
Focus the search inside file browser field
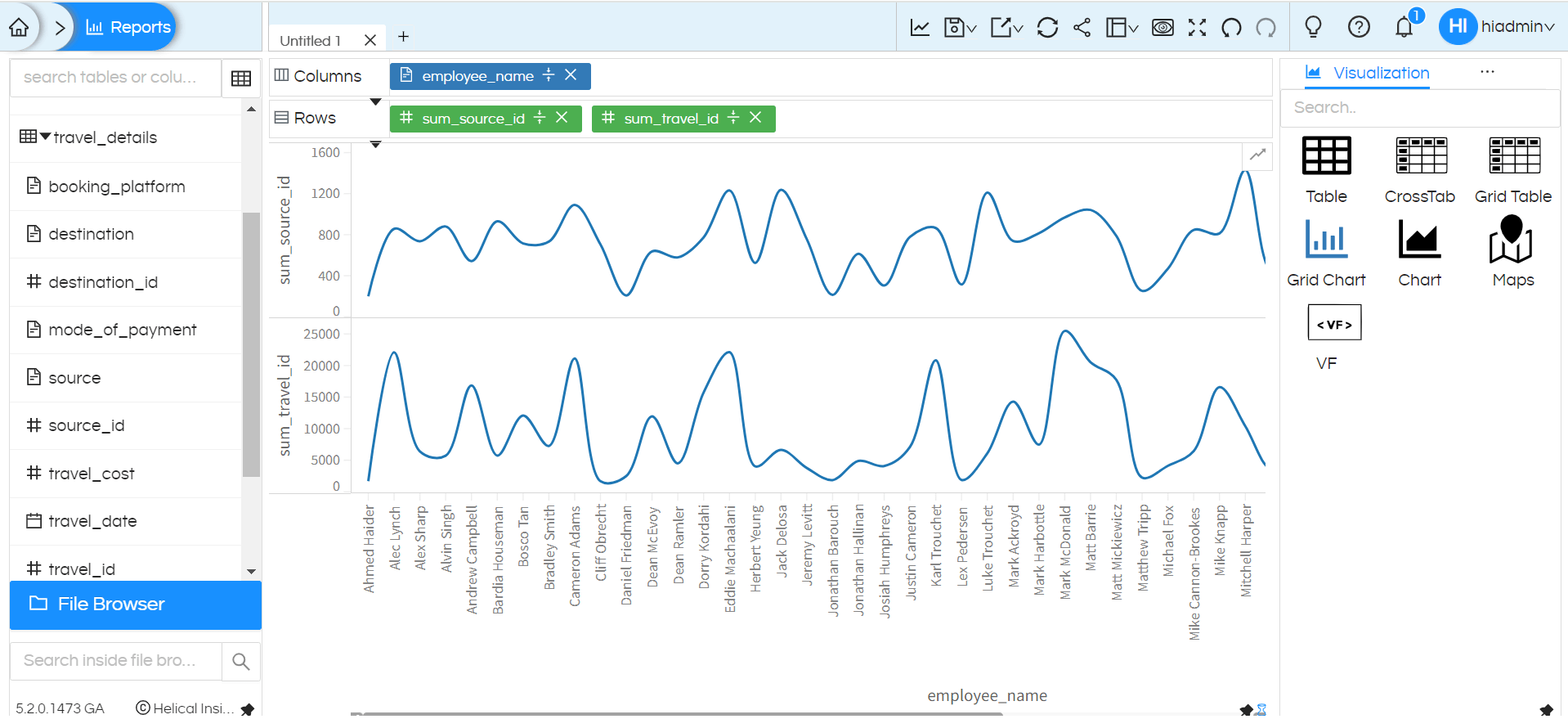coord(115,661)
